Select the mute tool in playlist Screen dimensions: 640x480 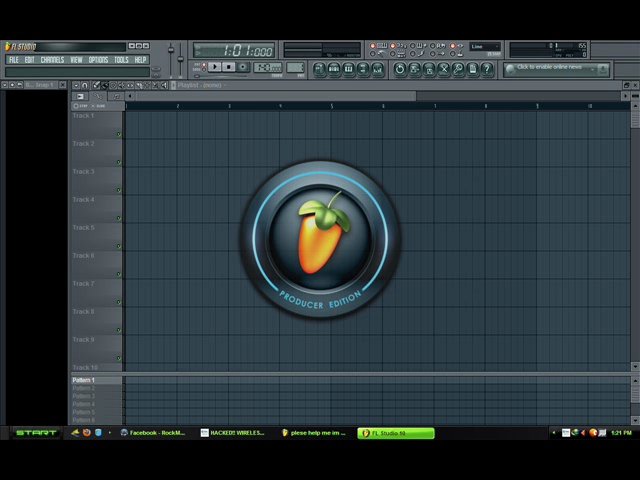tap(122, 85)
